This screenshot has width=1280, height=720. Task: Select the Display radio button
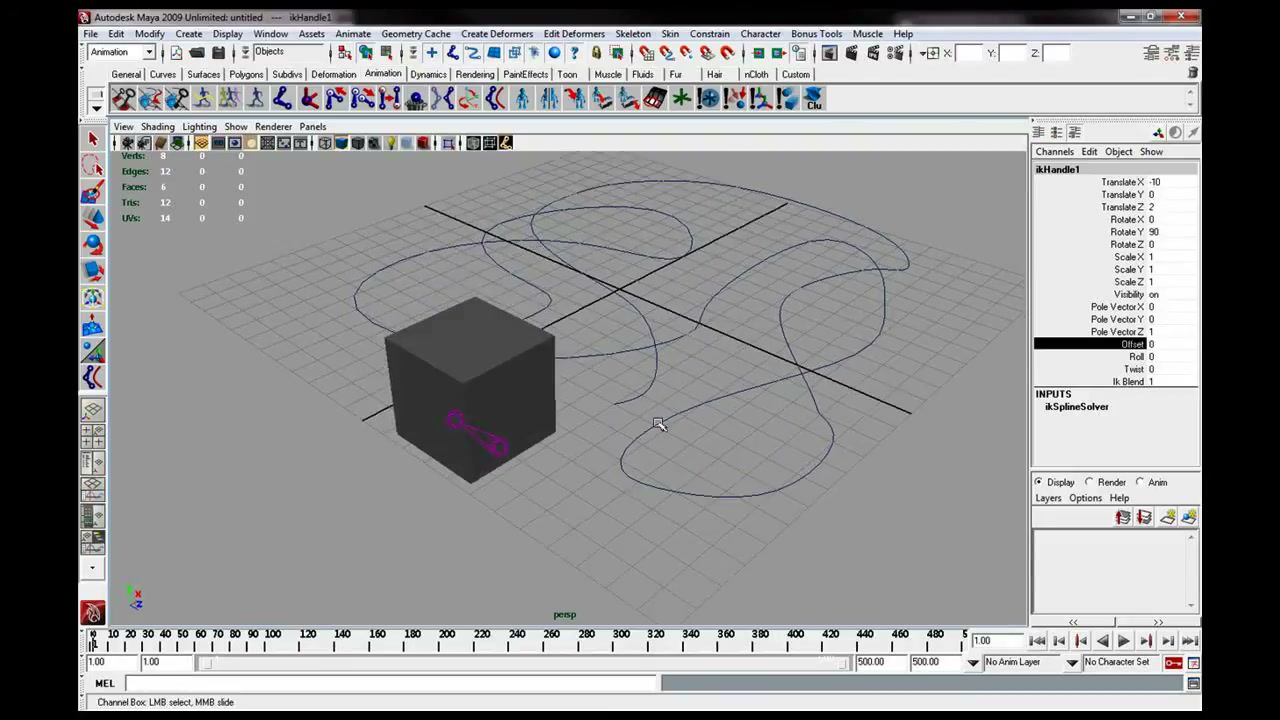[1038, 482]
